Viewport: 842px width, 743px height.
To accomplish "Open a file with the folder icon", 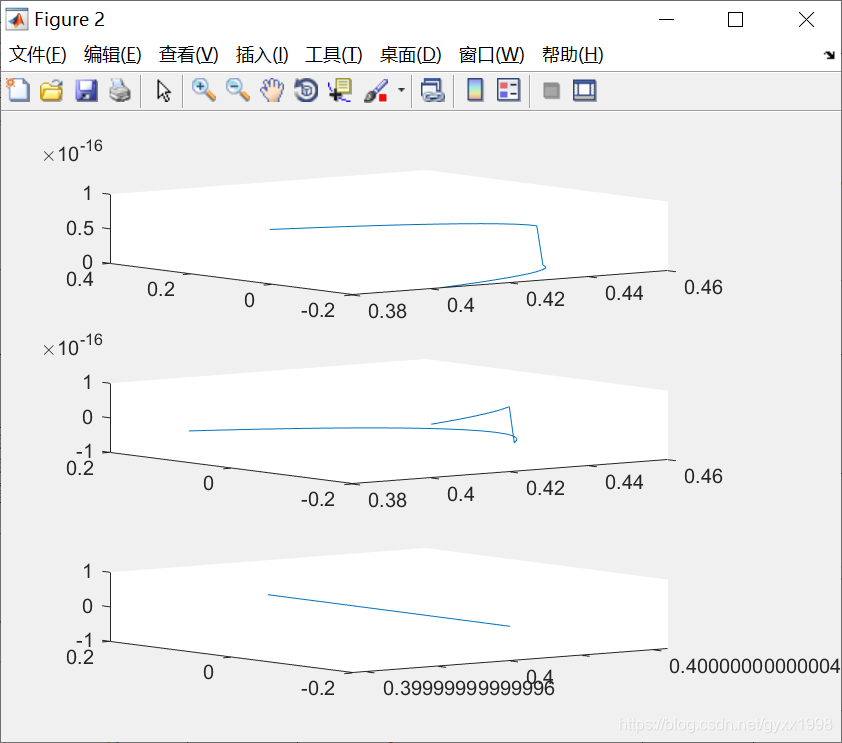I will coord(52,90).
